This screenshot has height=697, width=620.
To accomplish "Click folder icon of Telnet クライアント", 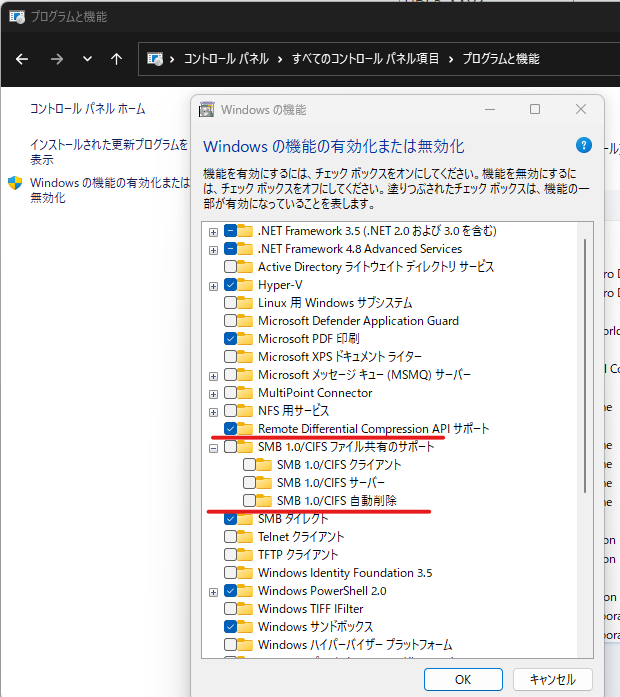I will click(245, 537).
